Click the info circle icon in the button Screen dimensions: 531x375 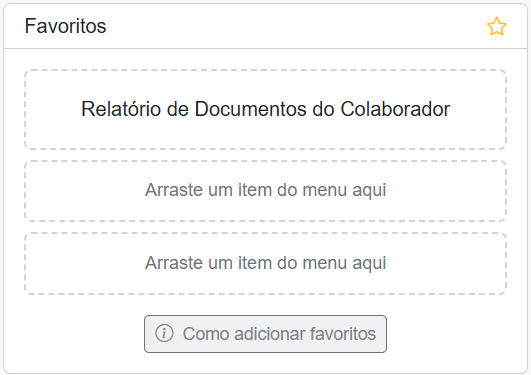tap(164, 333)
